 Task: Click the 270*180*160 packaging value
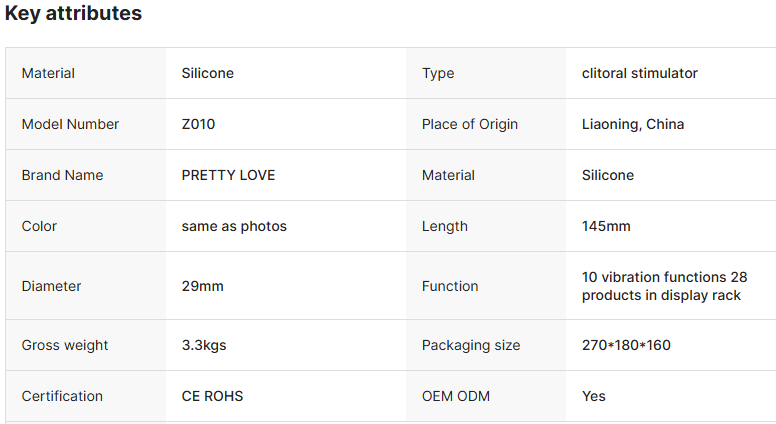point(626,345)
